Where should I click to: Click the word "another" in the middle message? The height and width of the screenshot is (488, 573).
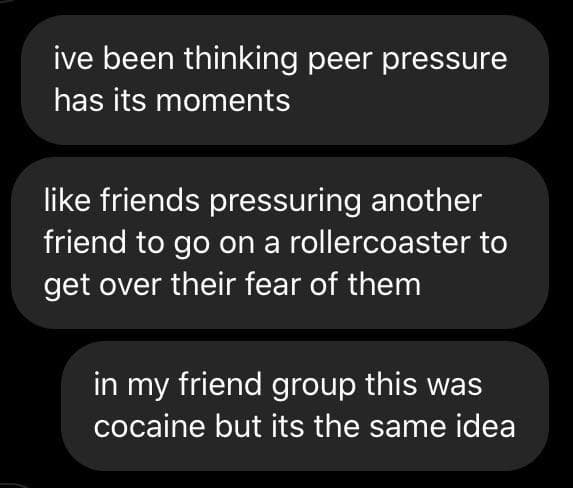point(426,201)
